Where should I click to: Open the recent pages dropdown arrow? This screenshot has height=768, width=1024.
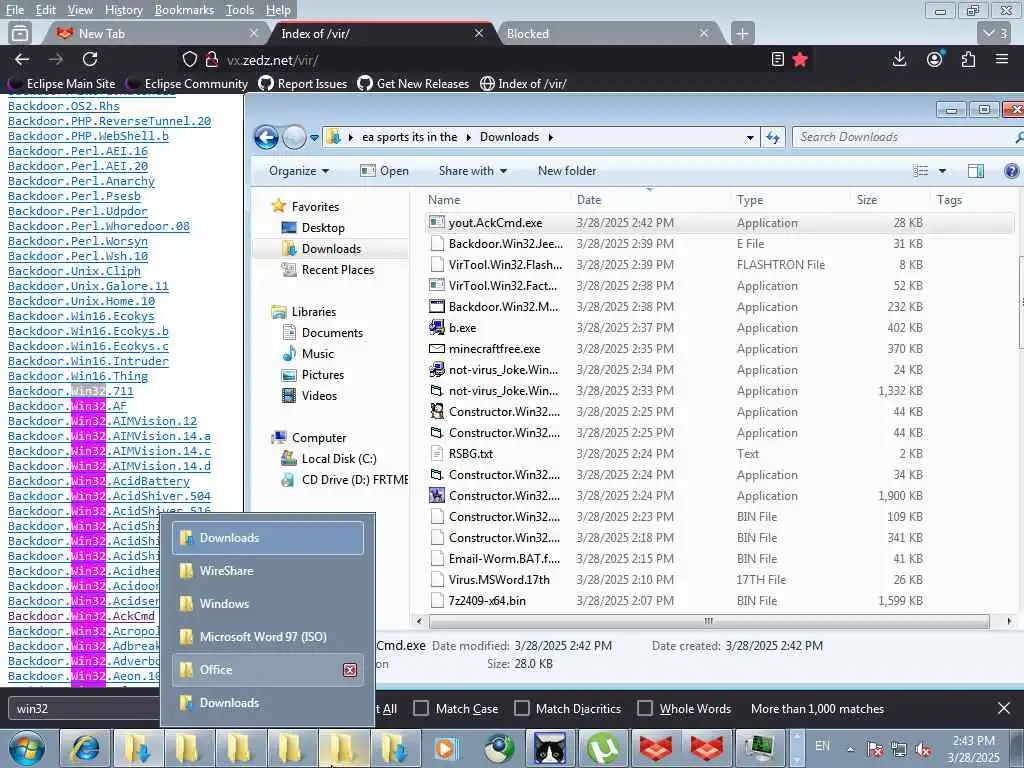point(314,138)
